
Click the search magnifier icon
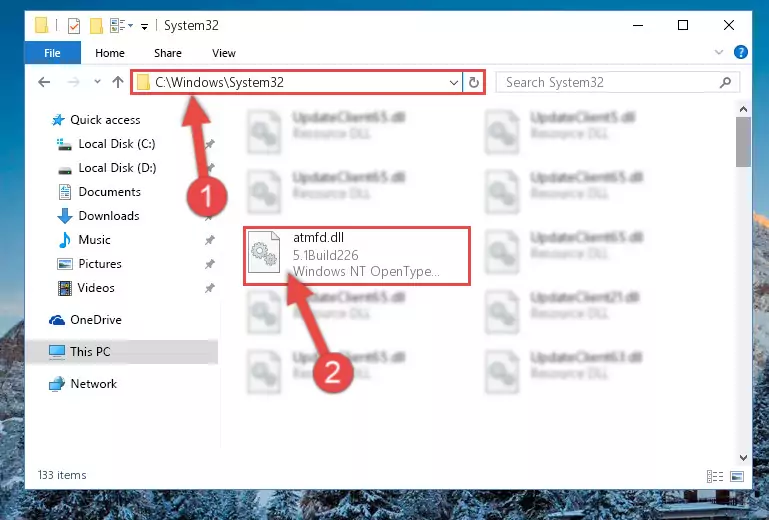(x=725, y=82)
